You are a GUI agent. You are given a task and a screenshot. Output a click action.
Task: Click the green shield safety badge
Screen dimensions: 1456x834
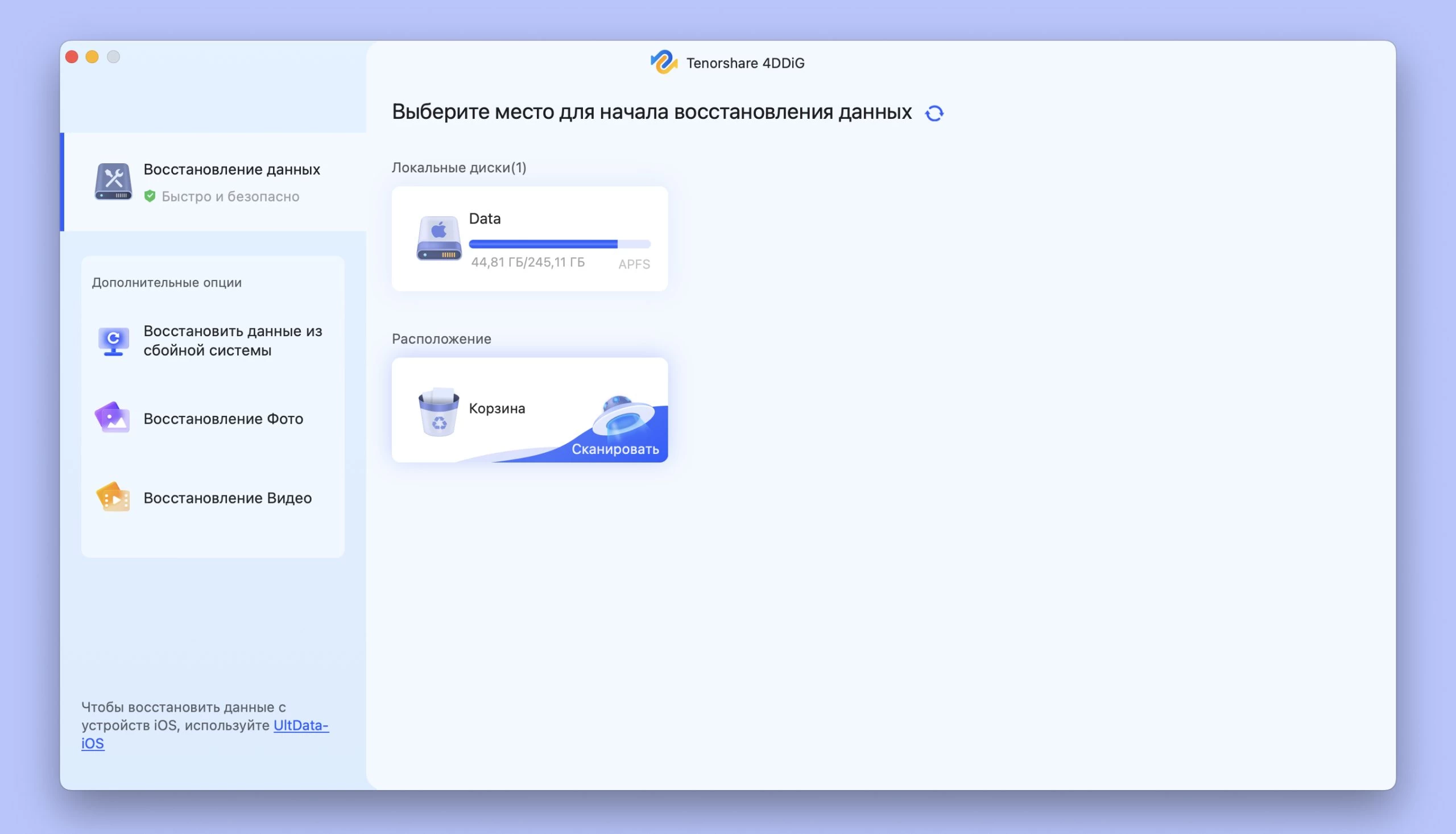click(x=150, y=196)
